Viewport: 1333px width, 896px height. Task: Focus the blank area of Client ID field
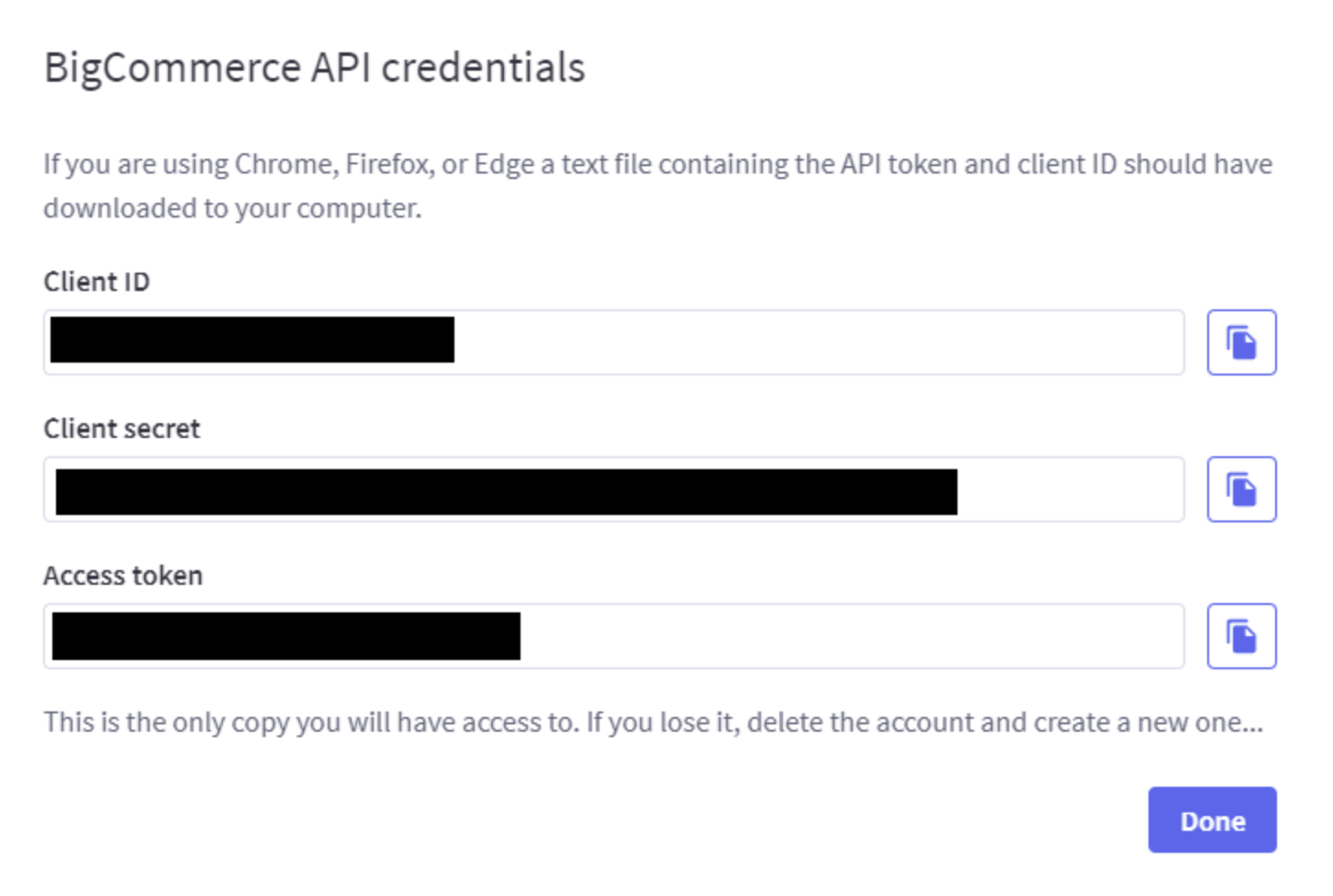[817, 342]
